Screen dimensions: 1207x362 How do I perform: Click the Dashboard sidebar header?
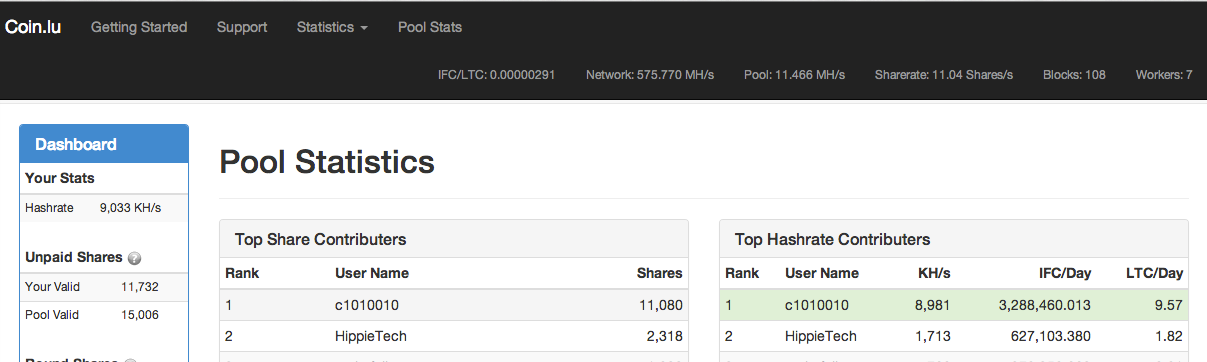[104, 144]
